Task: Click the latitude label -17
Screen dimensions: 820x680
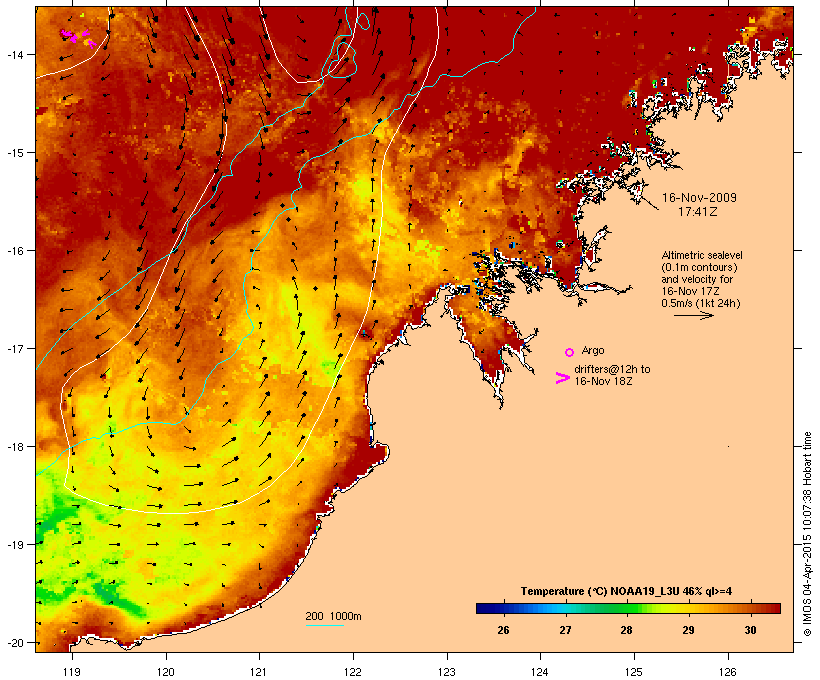Action: click(14, 348)
